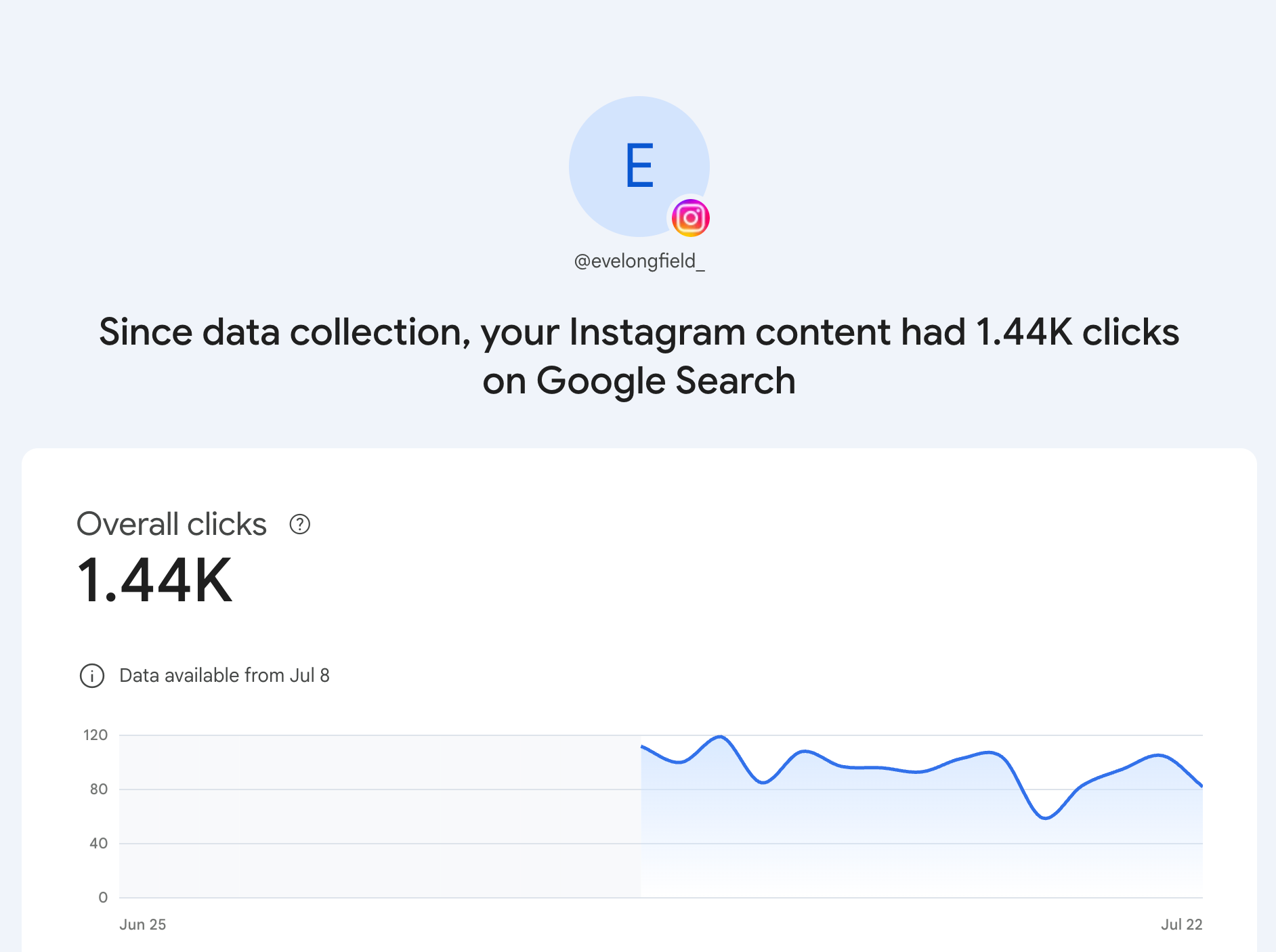Click the headline about 1.44K clicks on Google Search

tap(639, 356)
